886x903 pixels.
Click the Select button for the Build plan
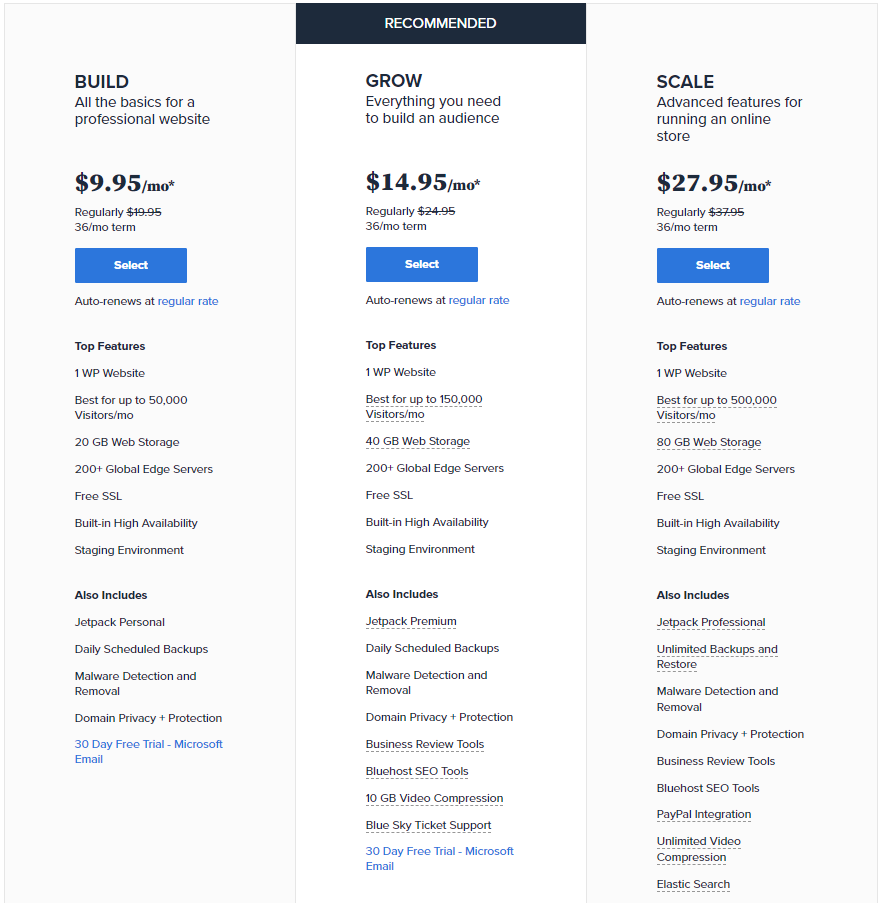click(130, 265)
